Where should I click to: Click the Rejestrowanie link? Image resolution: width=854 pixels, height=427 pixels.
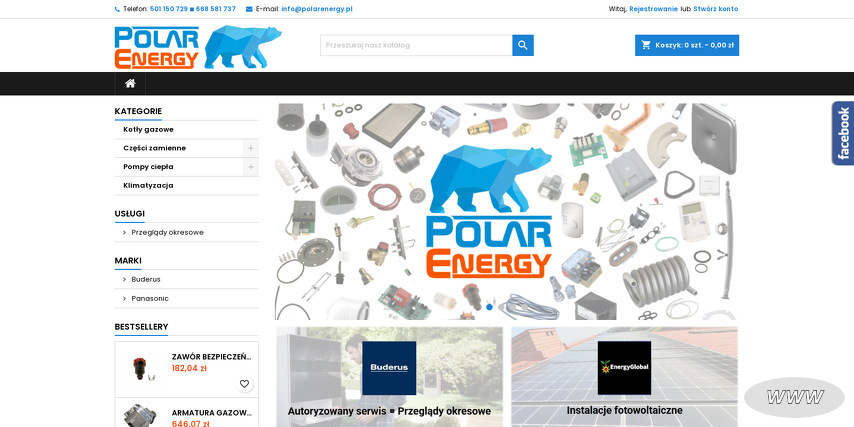click(654, 9)
